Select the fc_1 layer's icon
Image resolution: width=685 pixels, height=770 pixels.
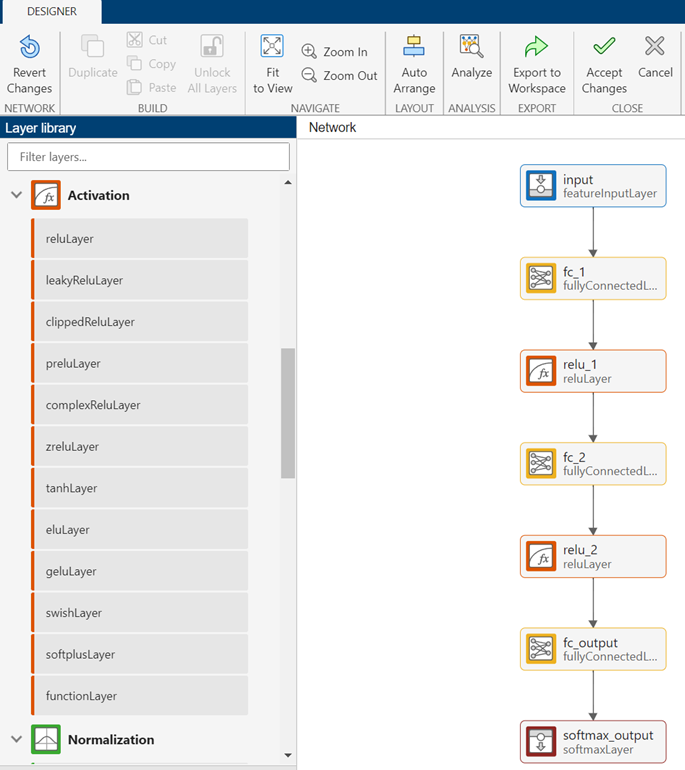click(541, 278)
